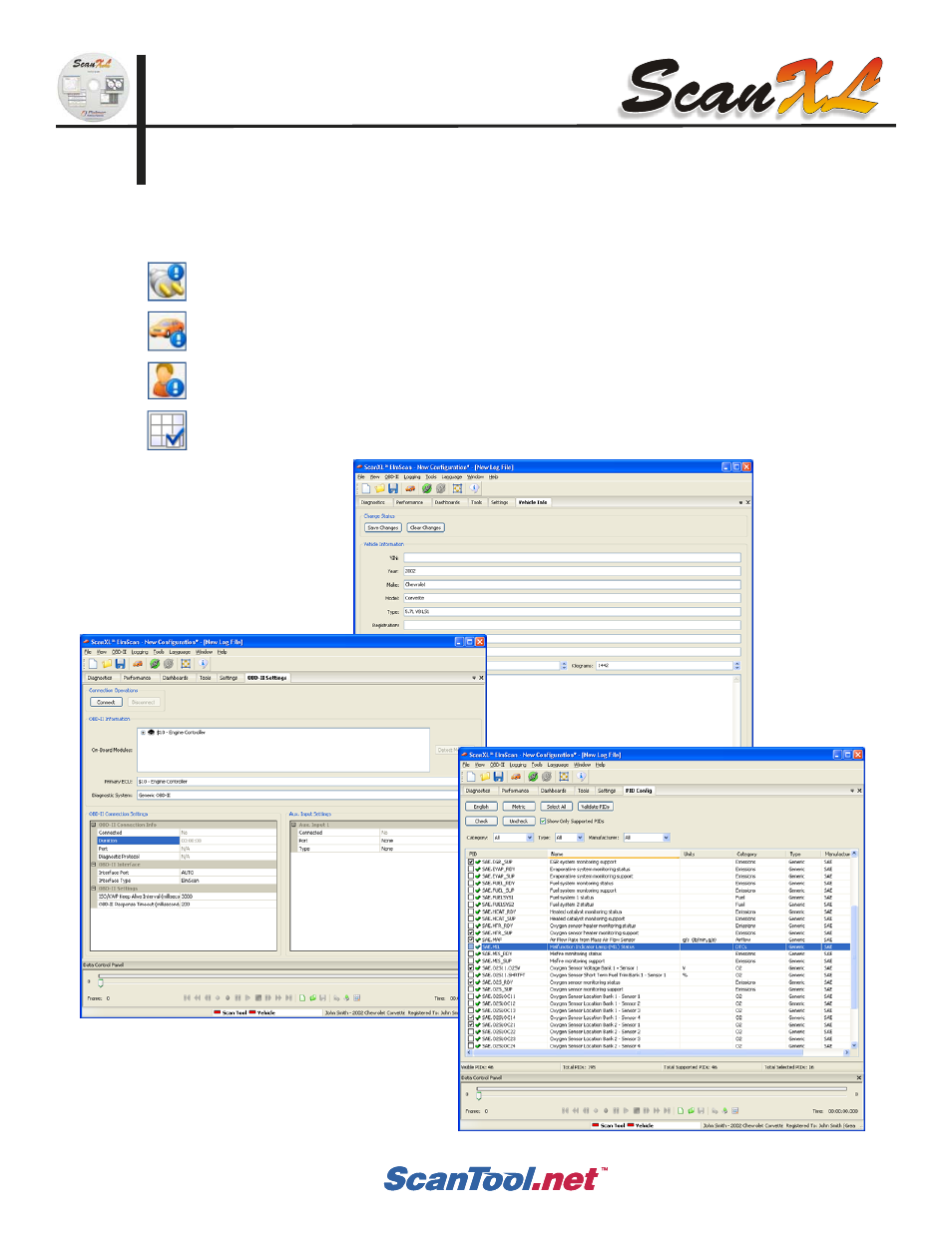952x1233 pixels.
Task: Click Open folder icon in OBD-II Settings window
Action: (107, 663)
